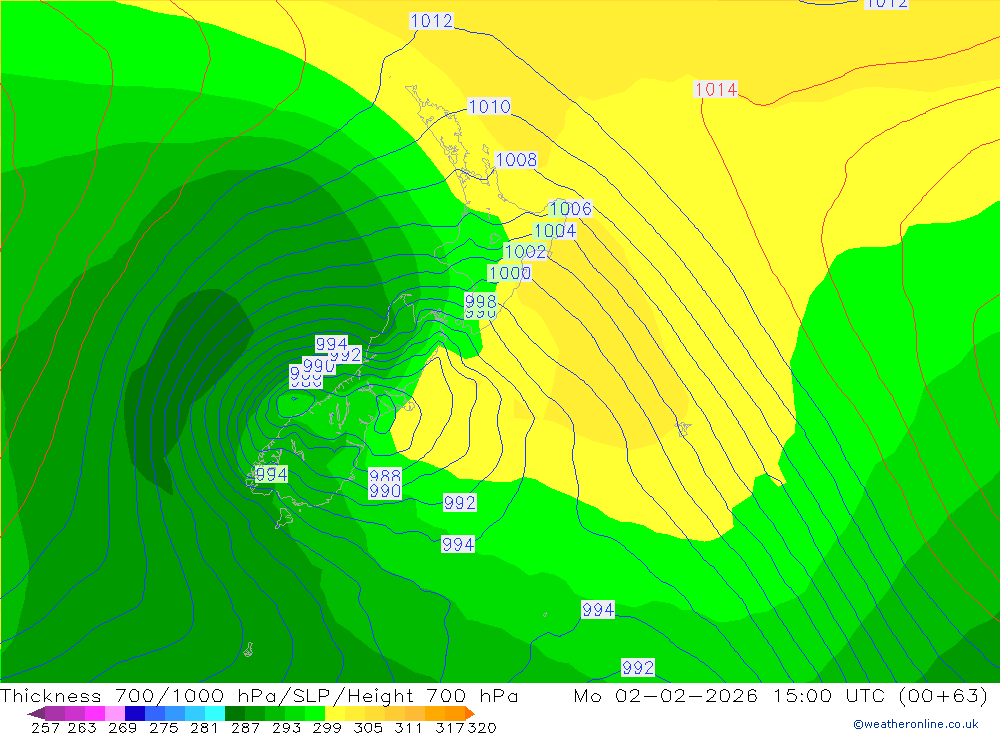This screenshot has width=1000, height=733.
Task: Pick the cyan legend swatch
Action: tap(215, 713)
